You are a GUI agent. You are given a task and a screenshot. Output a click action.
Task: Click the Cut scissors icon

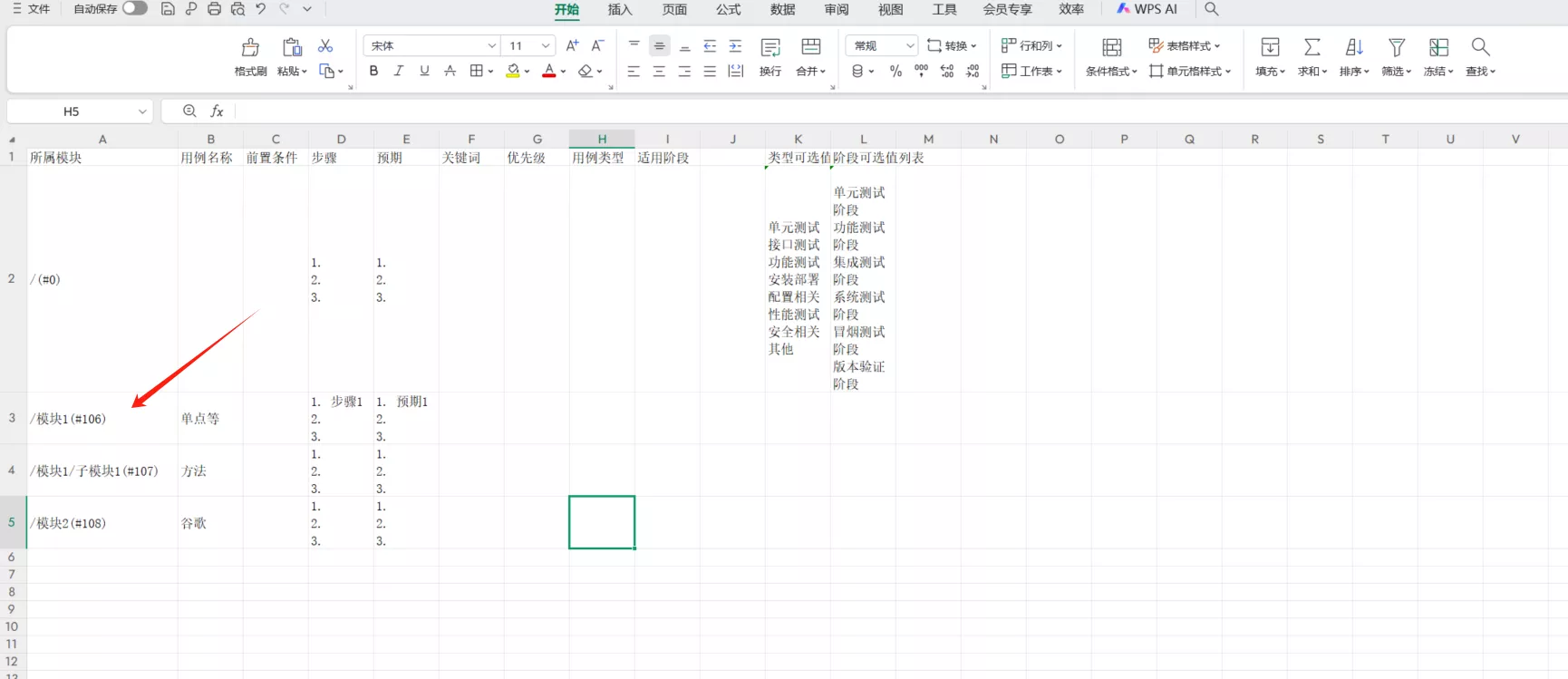[x=325, y=46]
